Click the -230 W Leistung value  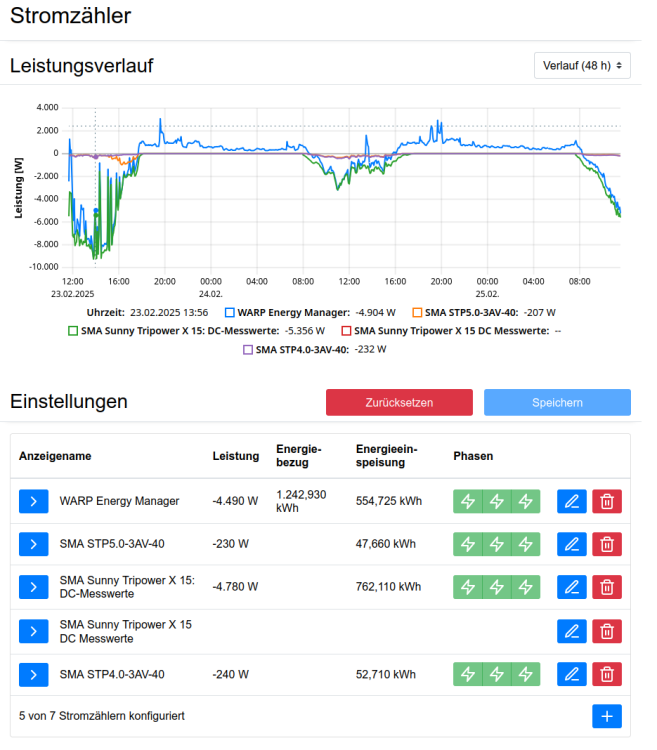pos(230,544)
